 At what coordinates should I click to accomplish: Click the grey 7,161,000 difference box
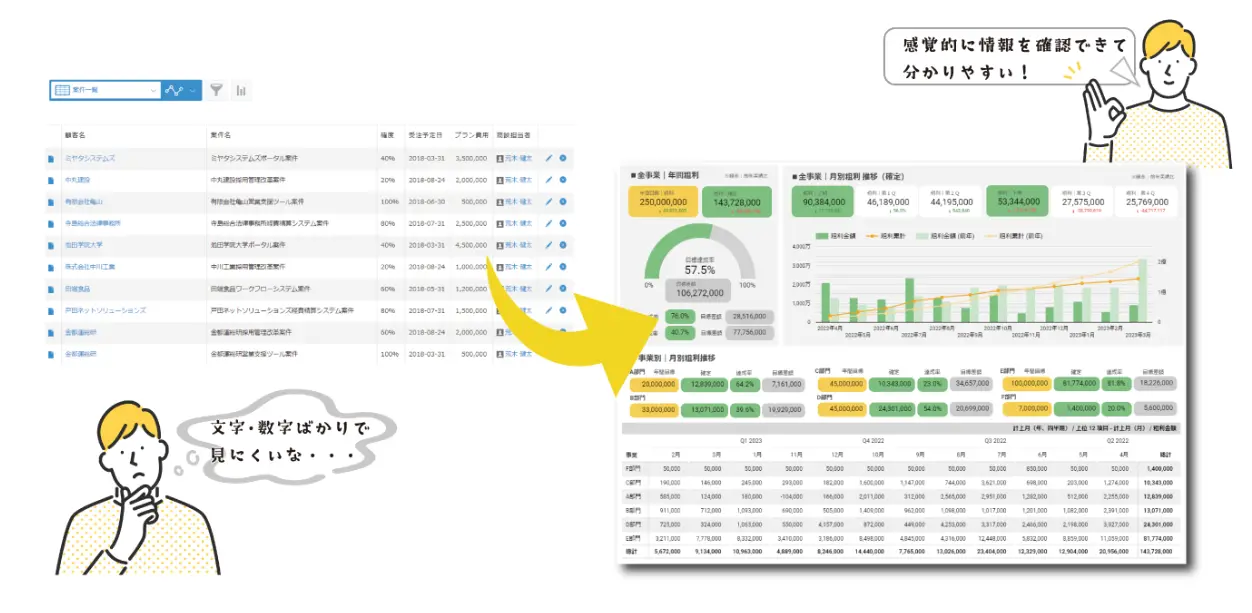click(x=783, y=383)
